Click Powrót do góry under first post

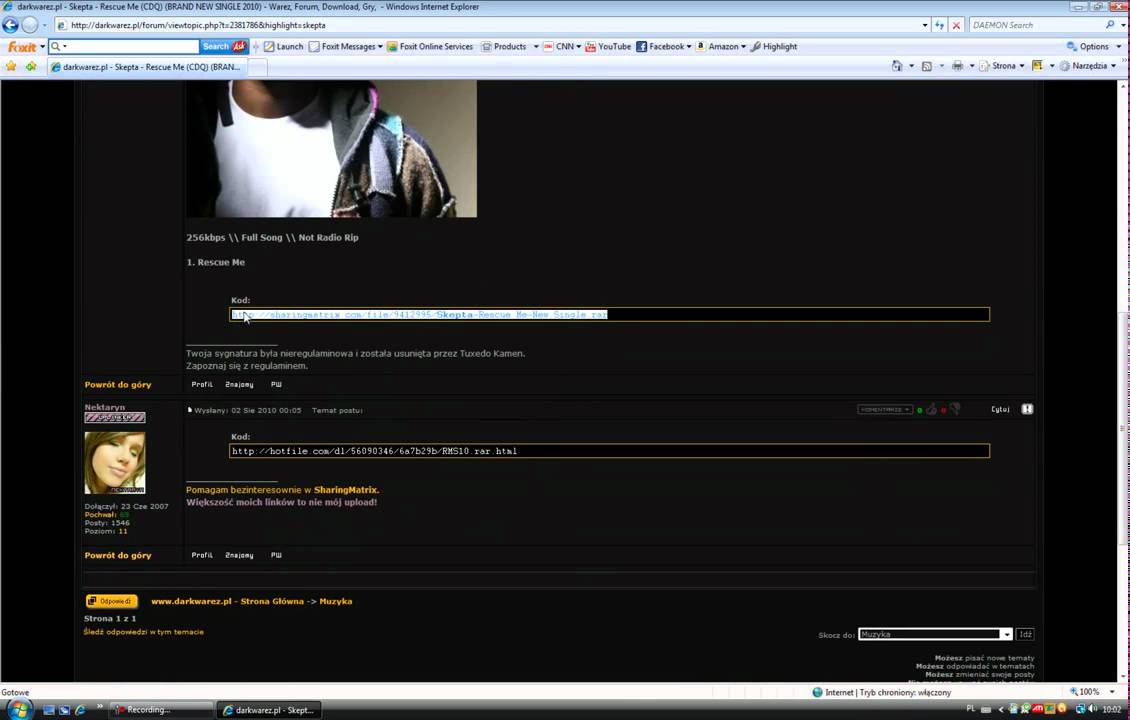118,385
